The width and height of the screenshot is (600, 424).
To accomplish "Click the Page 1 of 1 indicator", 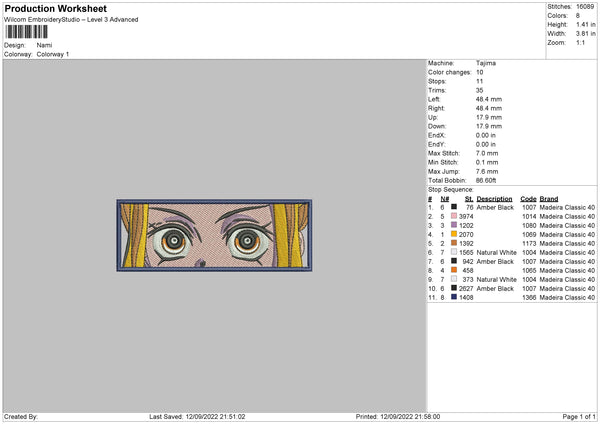I will 579,416.
